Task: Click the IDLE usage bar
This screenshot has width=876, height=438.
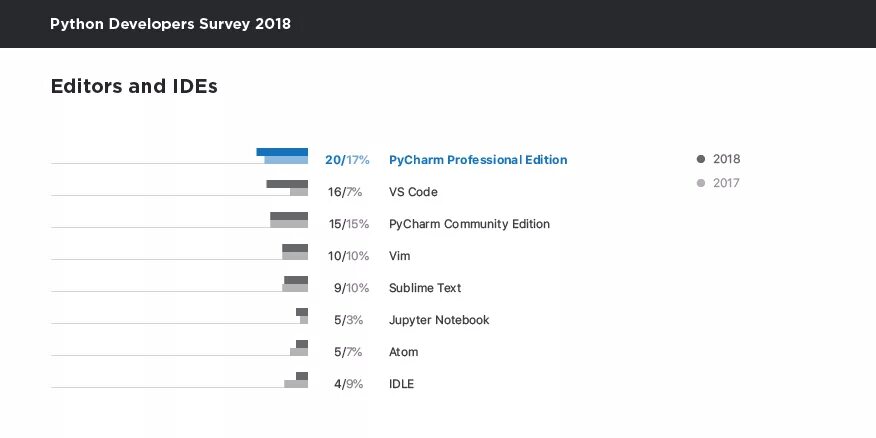Action: [x=298, y=380]
